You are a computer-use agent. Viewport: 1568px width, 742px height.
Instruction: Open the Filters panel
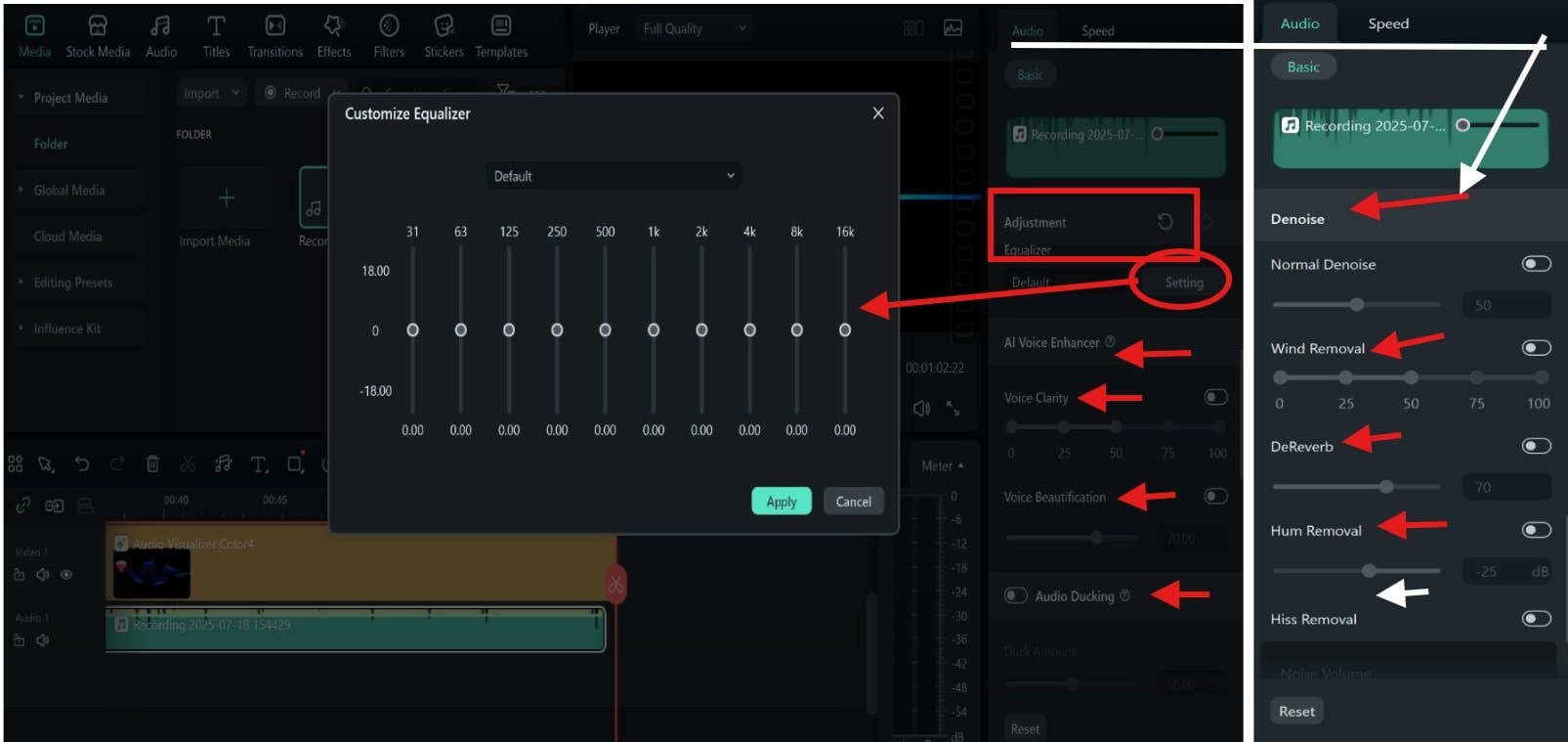[389, 36]
